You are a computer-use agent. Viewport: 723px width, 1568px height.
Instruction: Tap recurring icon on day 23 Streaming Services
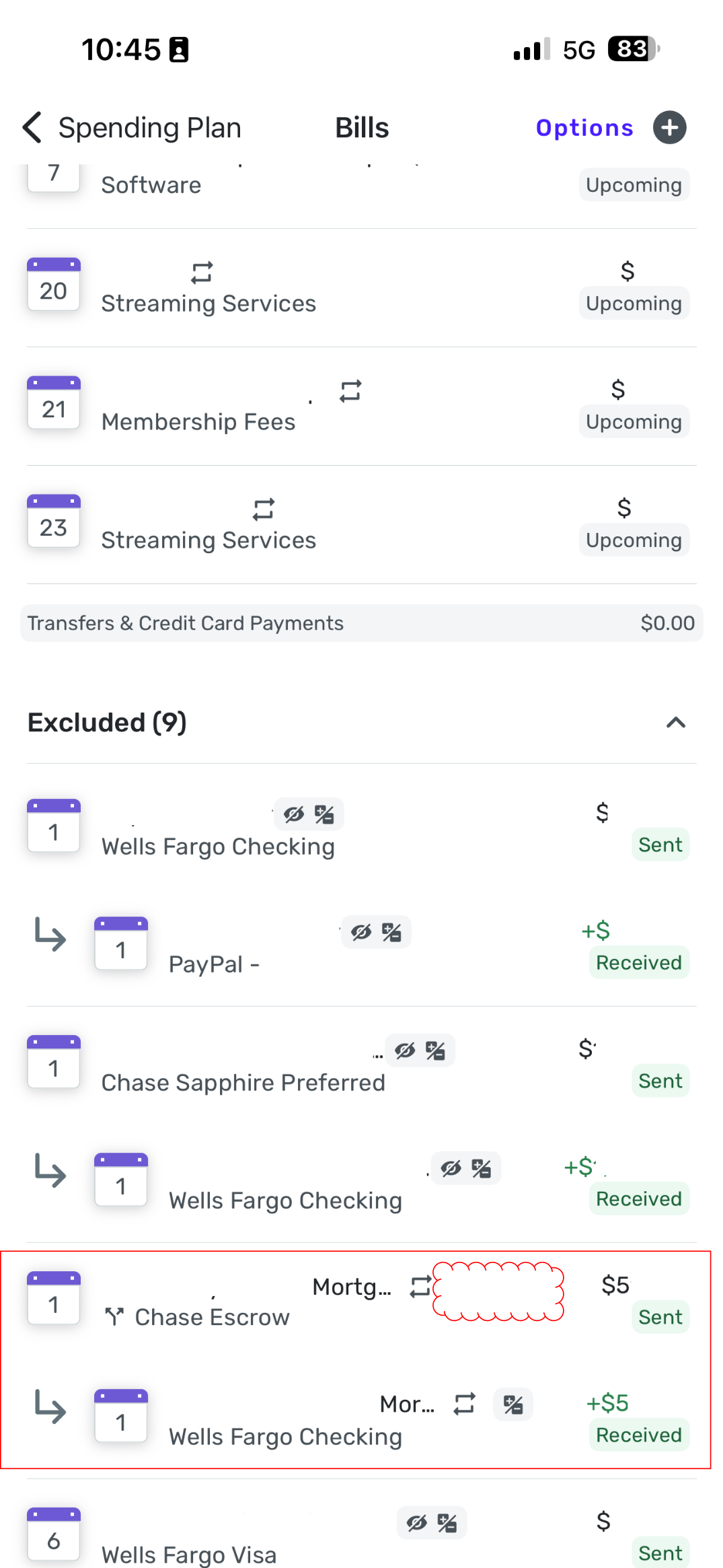[264, 509]
